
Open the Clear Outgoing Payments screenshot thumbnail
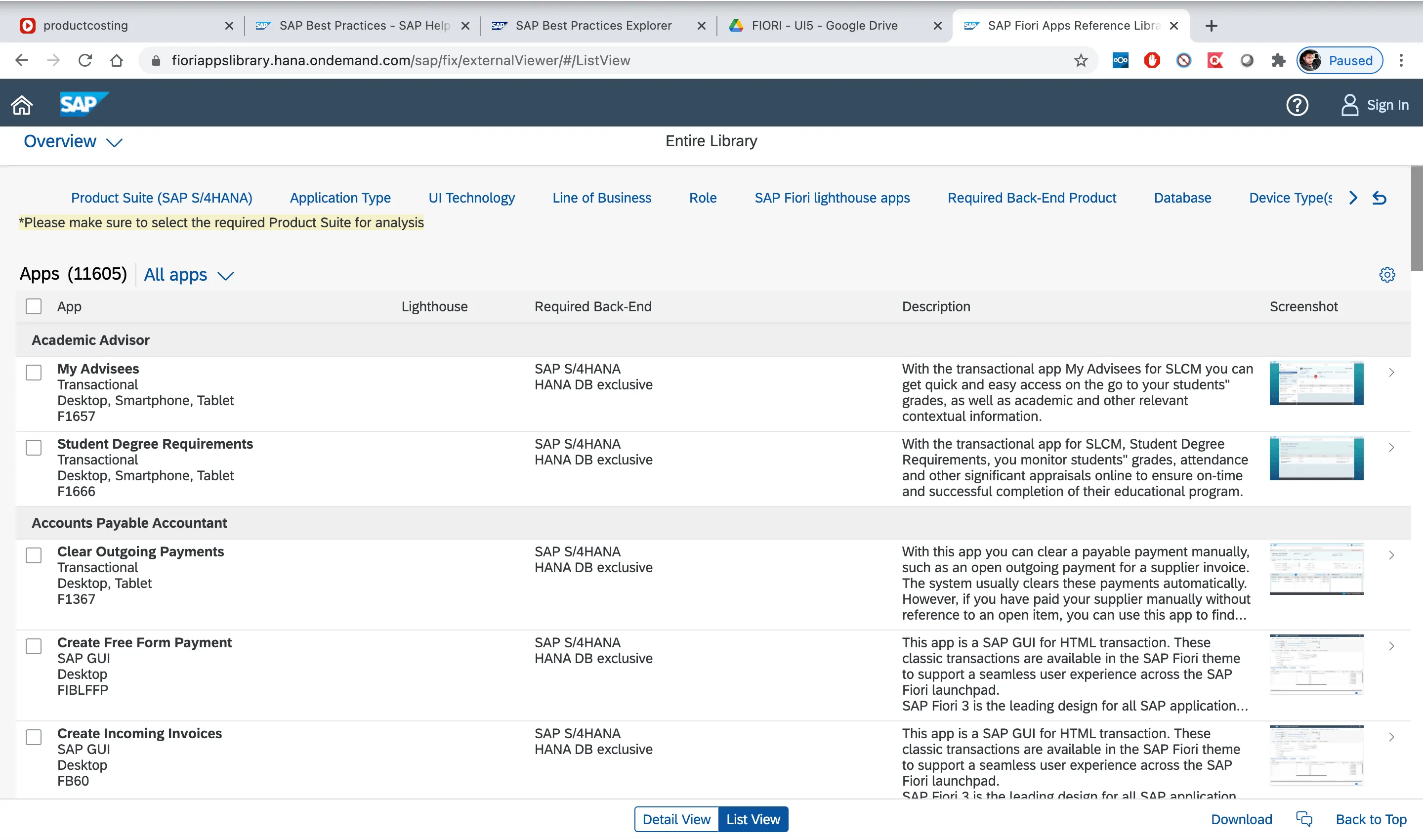[x=1316, y=568]
